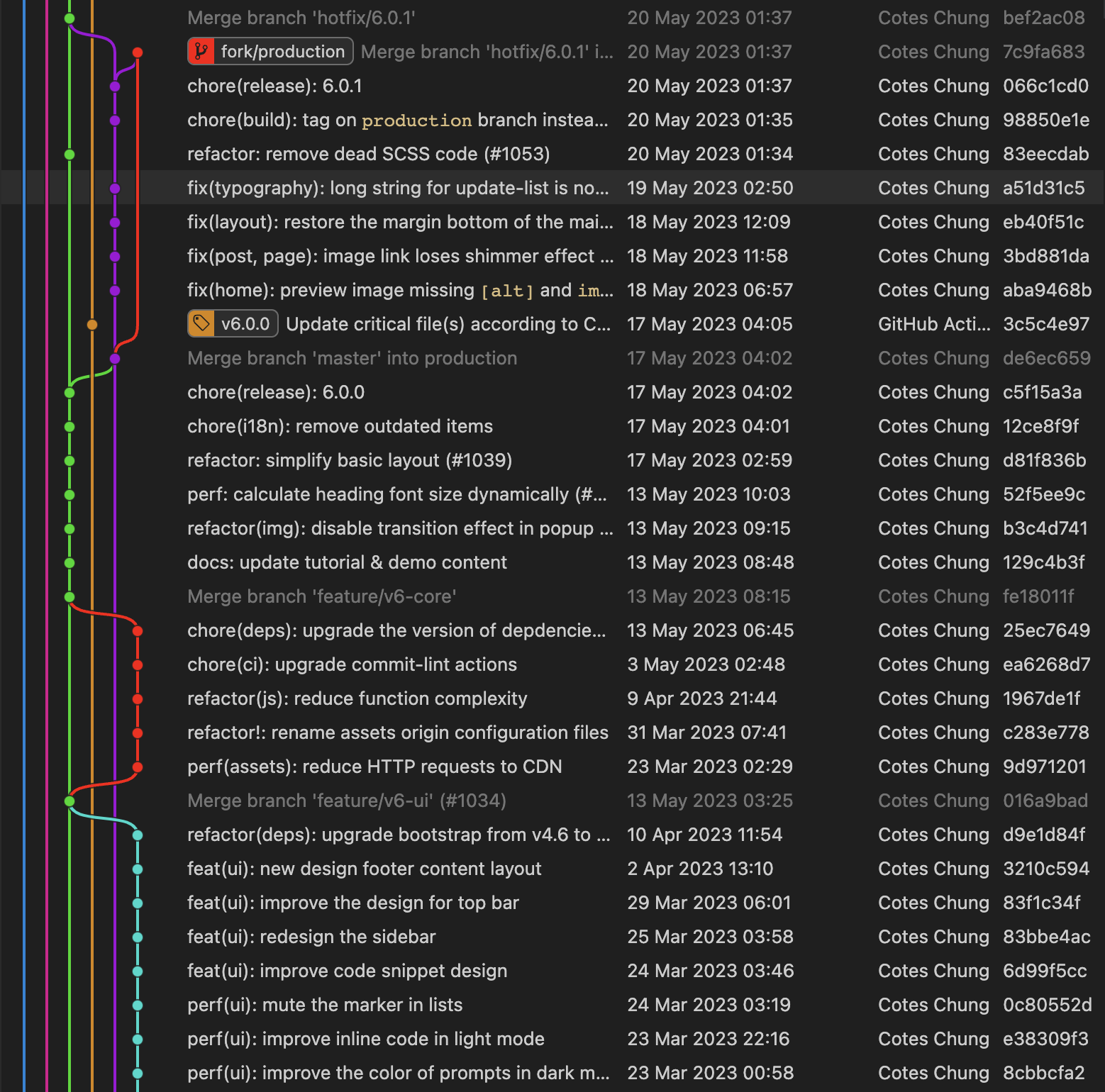The height and width of the screenshot is (1092, 1105).
Task: Select 'chore(build): tag on production branch' commit
Action: 552,120
